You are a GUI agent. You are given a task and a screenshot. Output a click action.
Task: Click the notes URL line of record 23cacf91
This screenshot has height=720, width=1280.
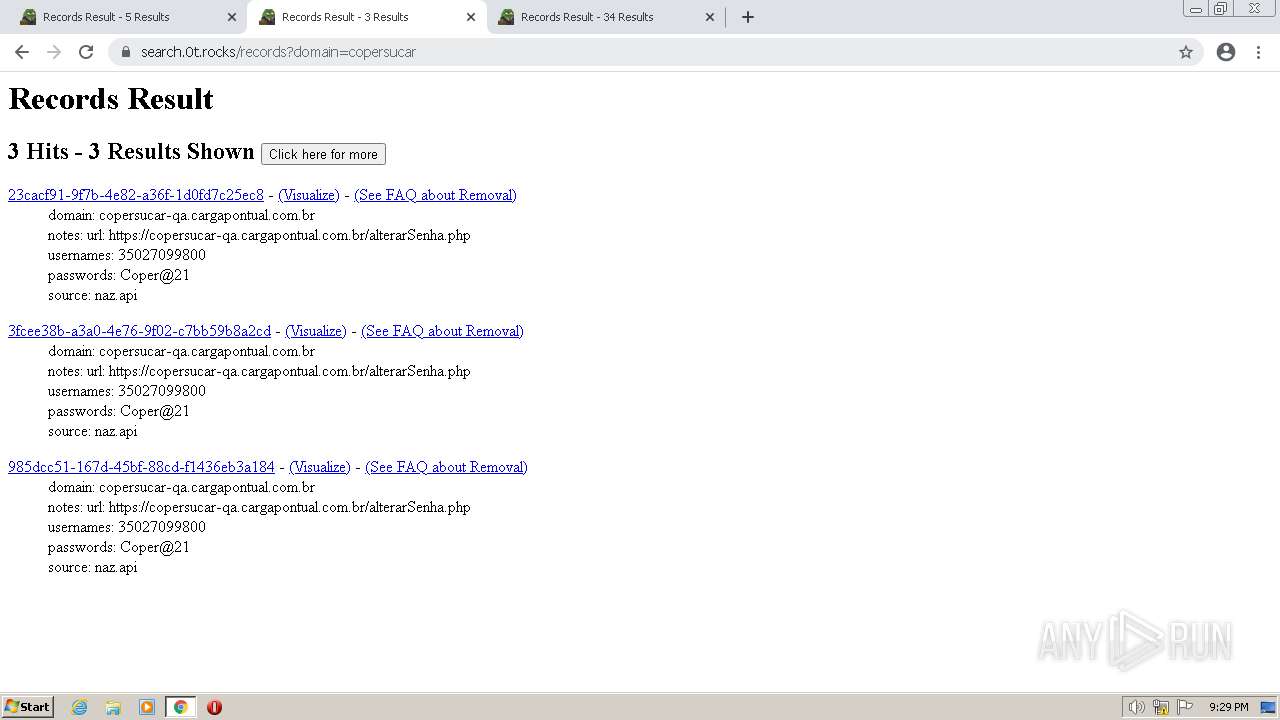259,235
